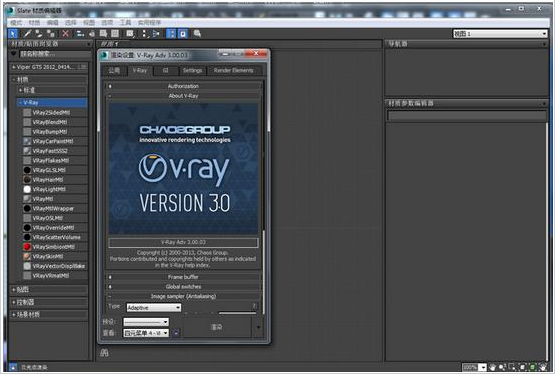Click binoculars search icon below the view
Image resolution: width=555 pixels, height=375 pixels.
[x=104, y=353]
